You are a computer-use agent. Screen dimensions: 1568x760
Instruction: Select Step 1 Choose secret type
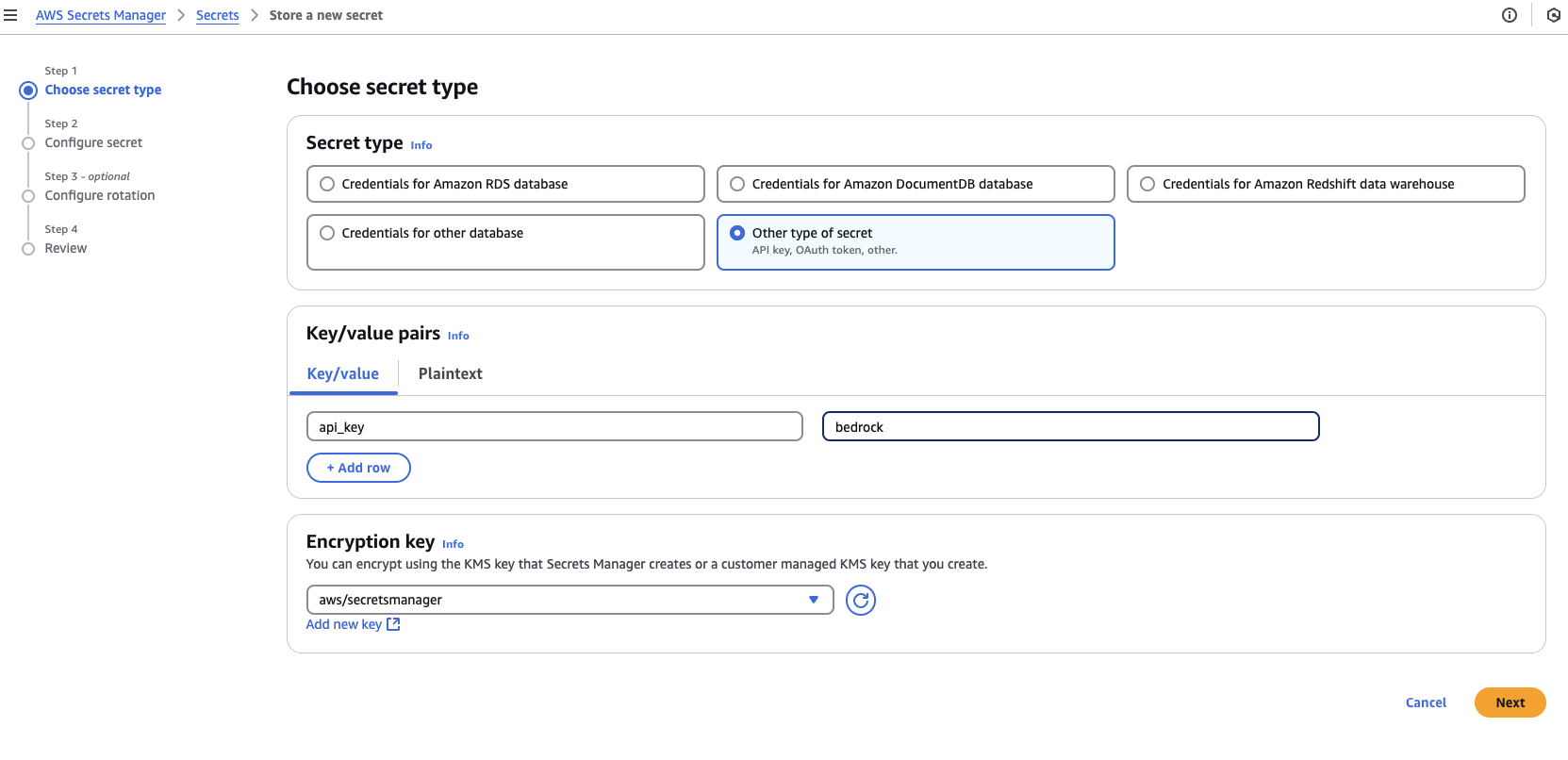pos(103,90)
